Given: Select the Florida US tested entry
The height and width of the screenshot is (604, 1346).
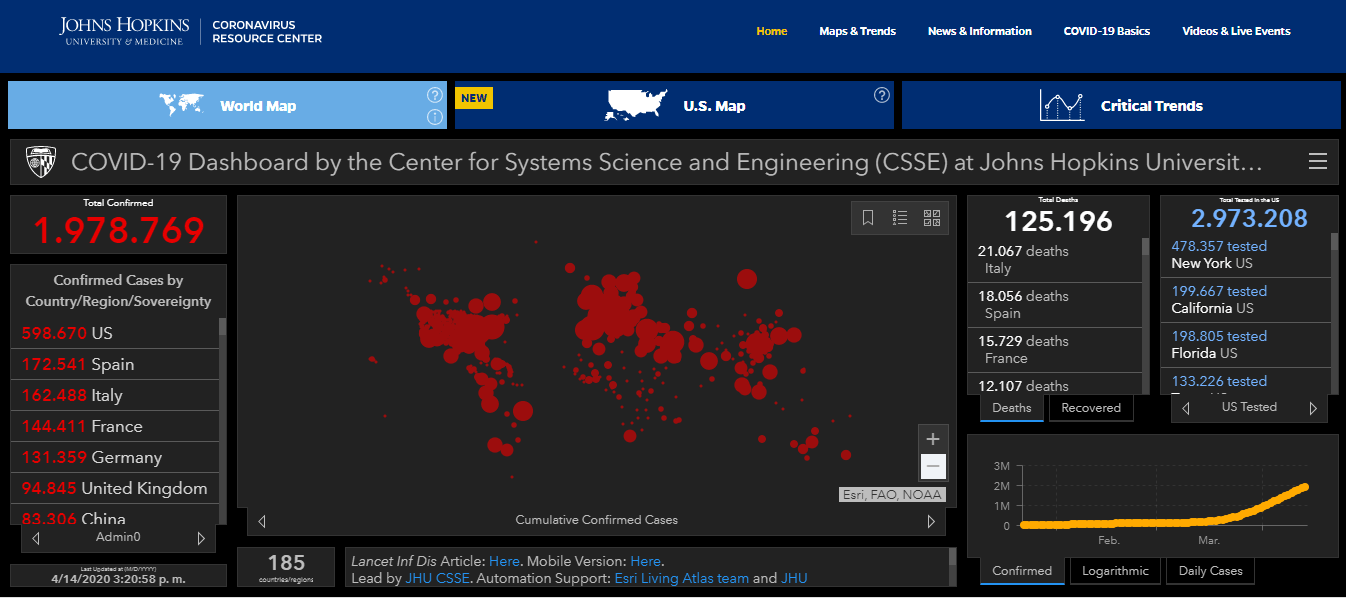Looking at the screenshot, I should click(x=1245, y=344).
